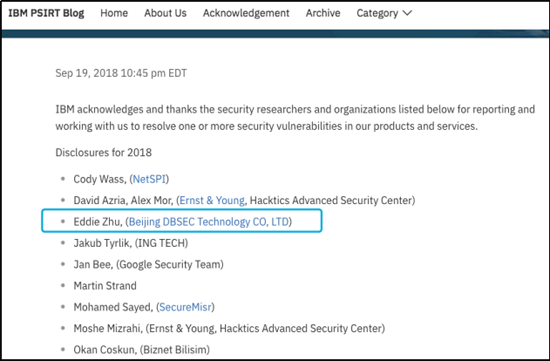550x361 pixels.
Task: Open the IBM PSIRT Blog title link
Action: pyautogui.click(x=46, y=13)
